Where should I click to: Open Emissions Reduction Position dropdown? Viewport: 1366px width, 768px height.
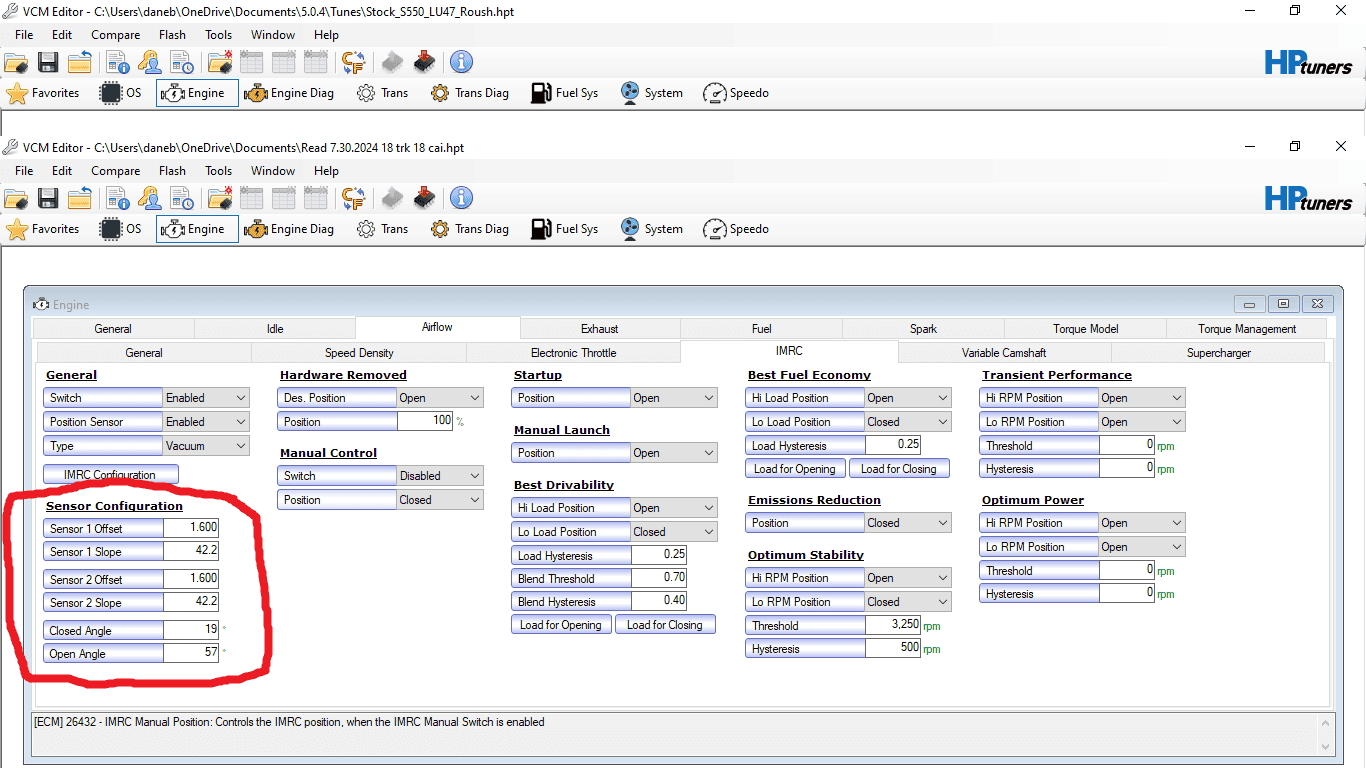908,523
